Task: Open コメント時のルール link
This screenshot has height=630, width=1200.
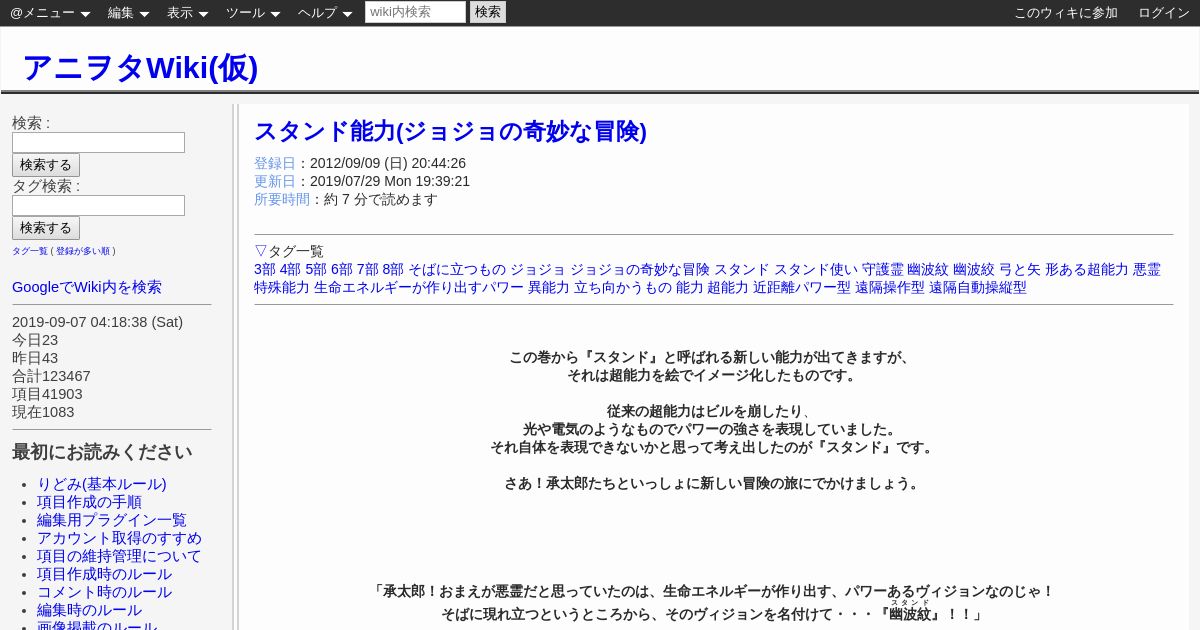Action: tap(104, 592)
